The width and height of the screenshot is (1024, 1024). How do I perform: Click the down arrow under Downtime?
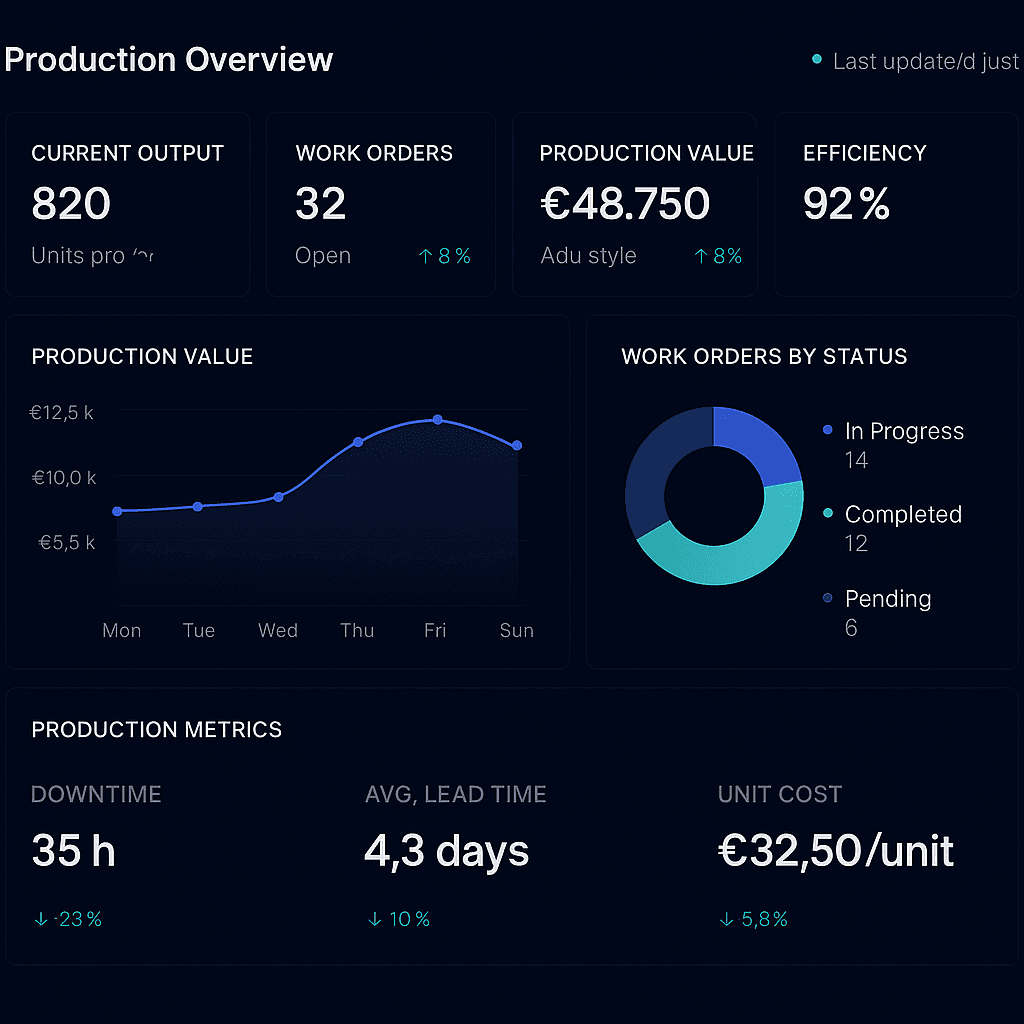(x=41, y=919)
